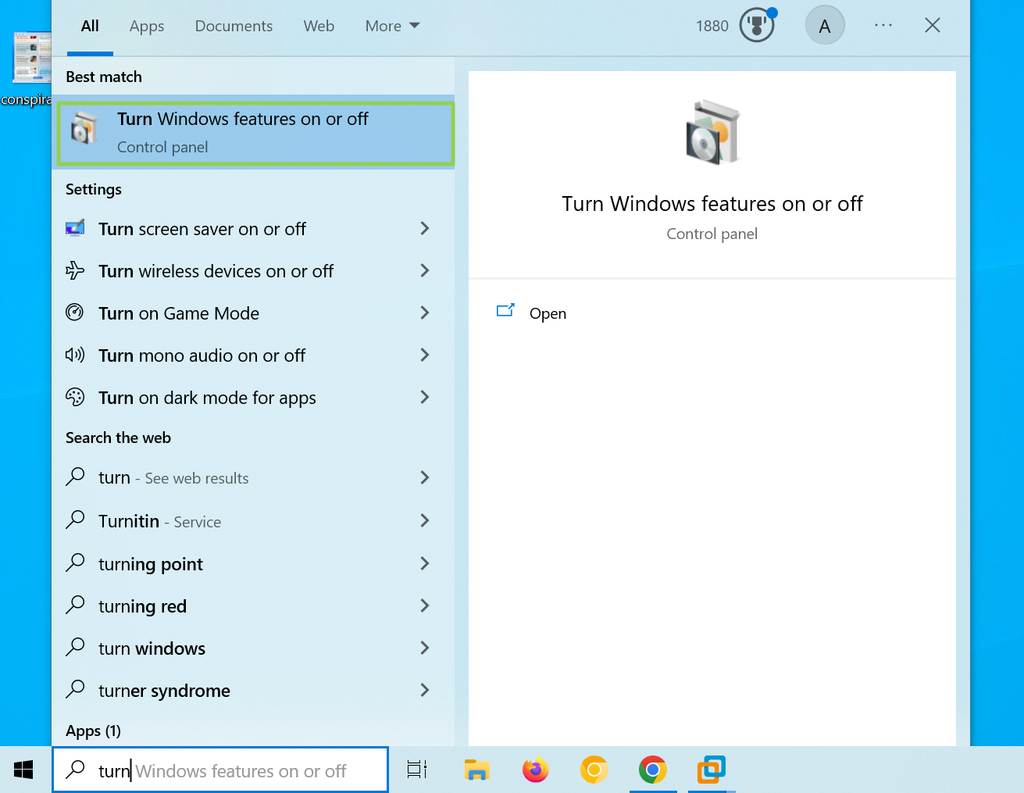
Task: Open the More dropdown
Action: 392,26
